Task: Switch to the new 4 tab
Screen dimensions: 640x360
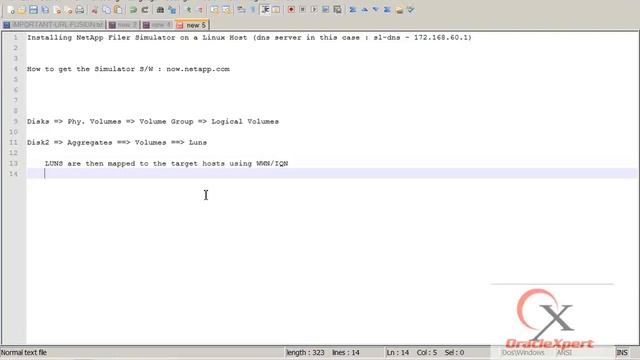Action: (x=157, y=25)
